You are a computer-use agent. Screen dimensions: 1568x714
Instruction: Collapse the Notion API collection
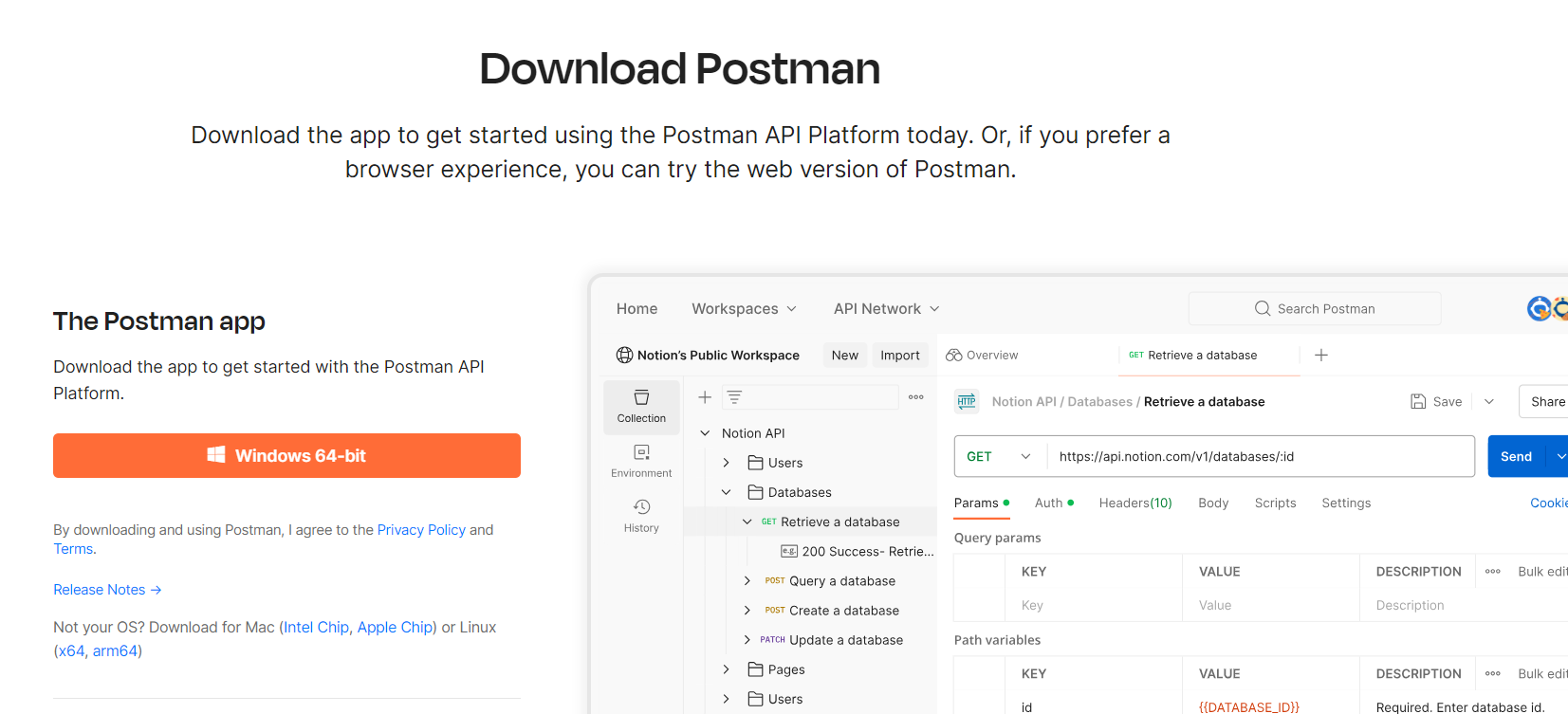tap(705, 433)
